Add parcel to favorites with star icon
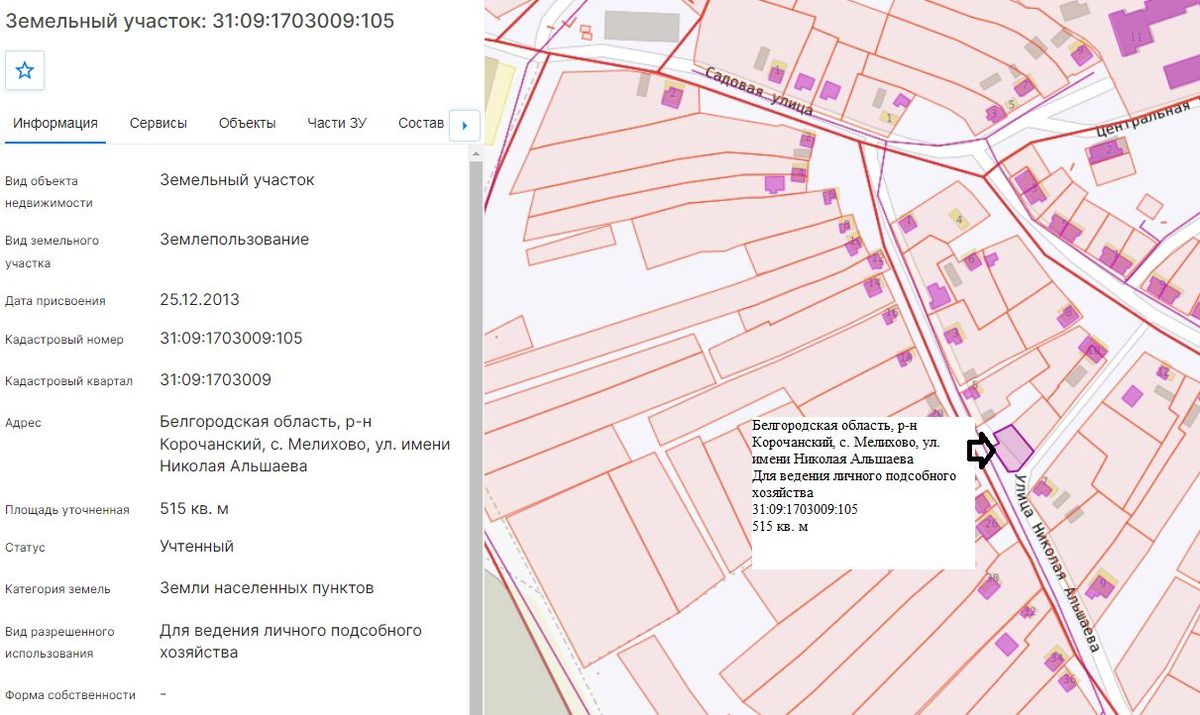This screenshot has height=715, width=1200. [25, 71]
